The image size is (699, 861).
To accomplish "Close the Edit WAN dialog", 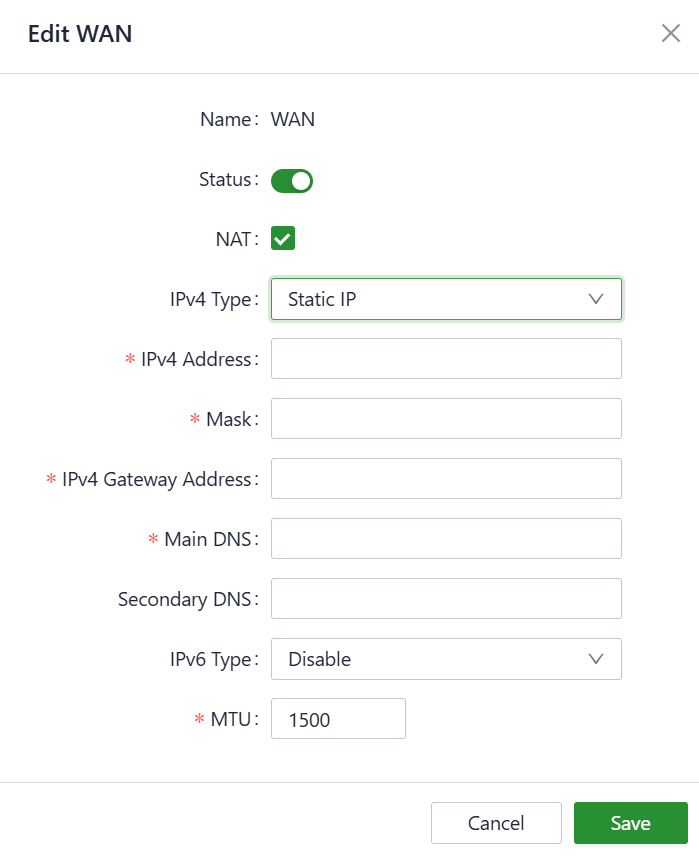I will point(671,33).
